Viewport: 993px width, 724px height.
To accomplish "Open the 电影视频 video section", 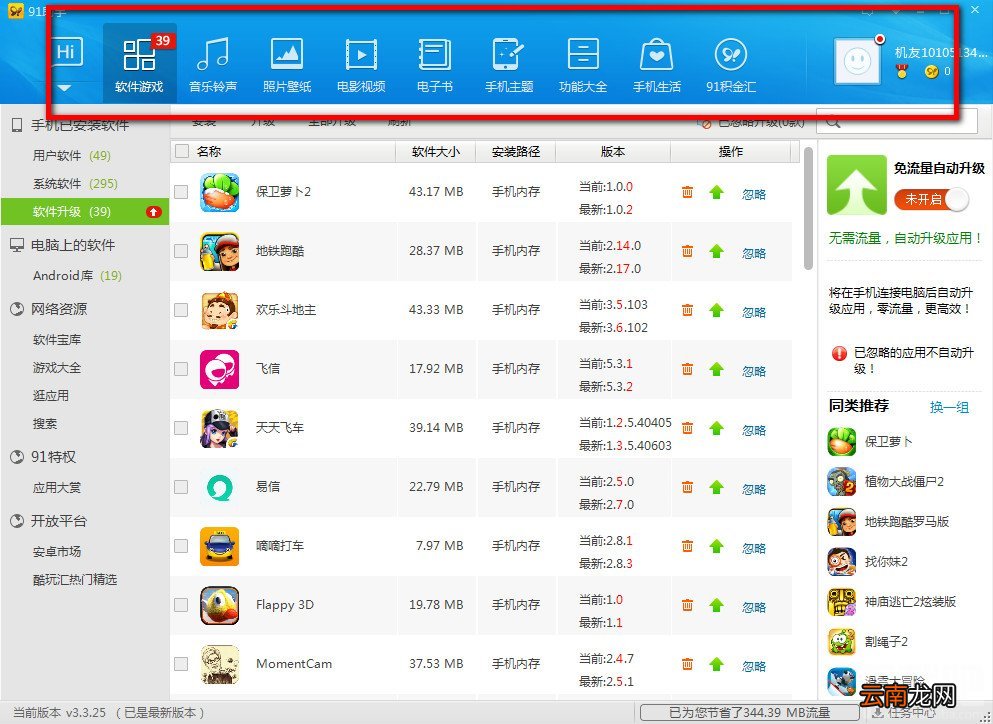I will click(x=361, y=63).
